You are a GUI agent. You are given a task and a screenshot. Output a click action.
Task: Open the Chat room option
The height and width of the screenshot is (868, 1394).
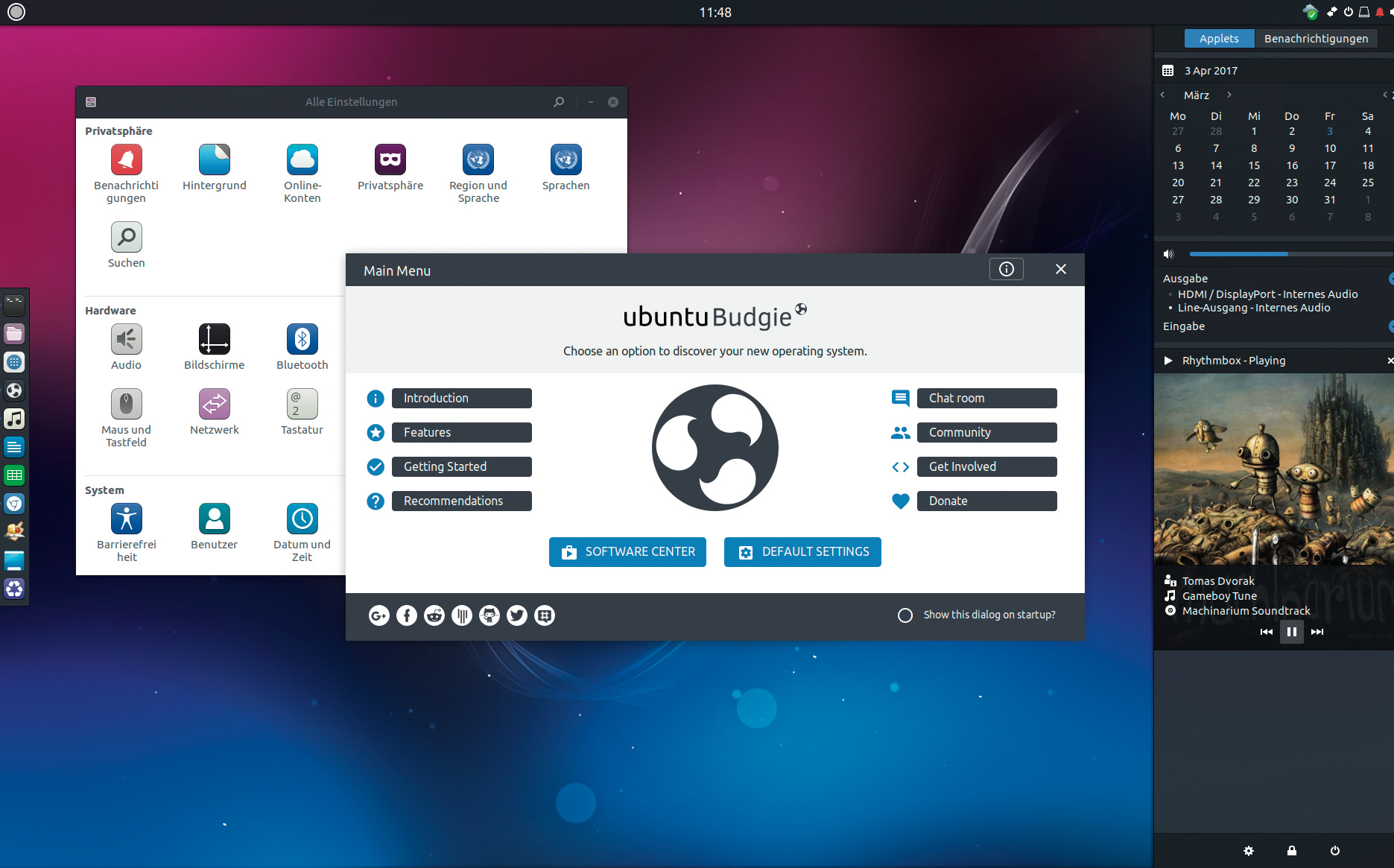pyautogui.click(x=987, y=399)
